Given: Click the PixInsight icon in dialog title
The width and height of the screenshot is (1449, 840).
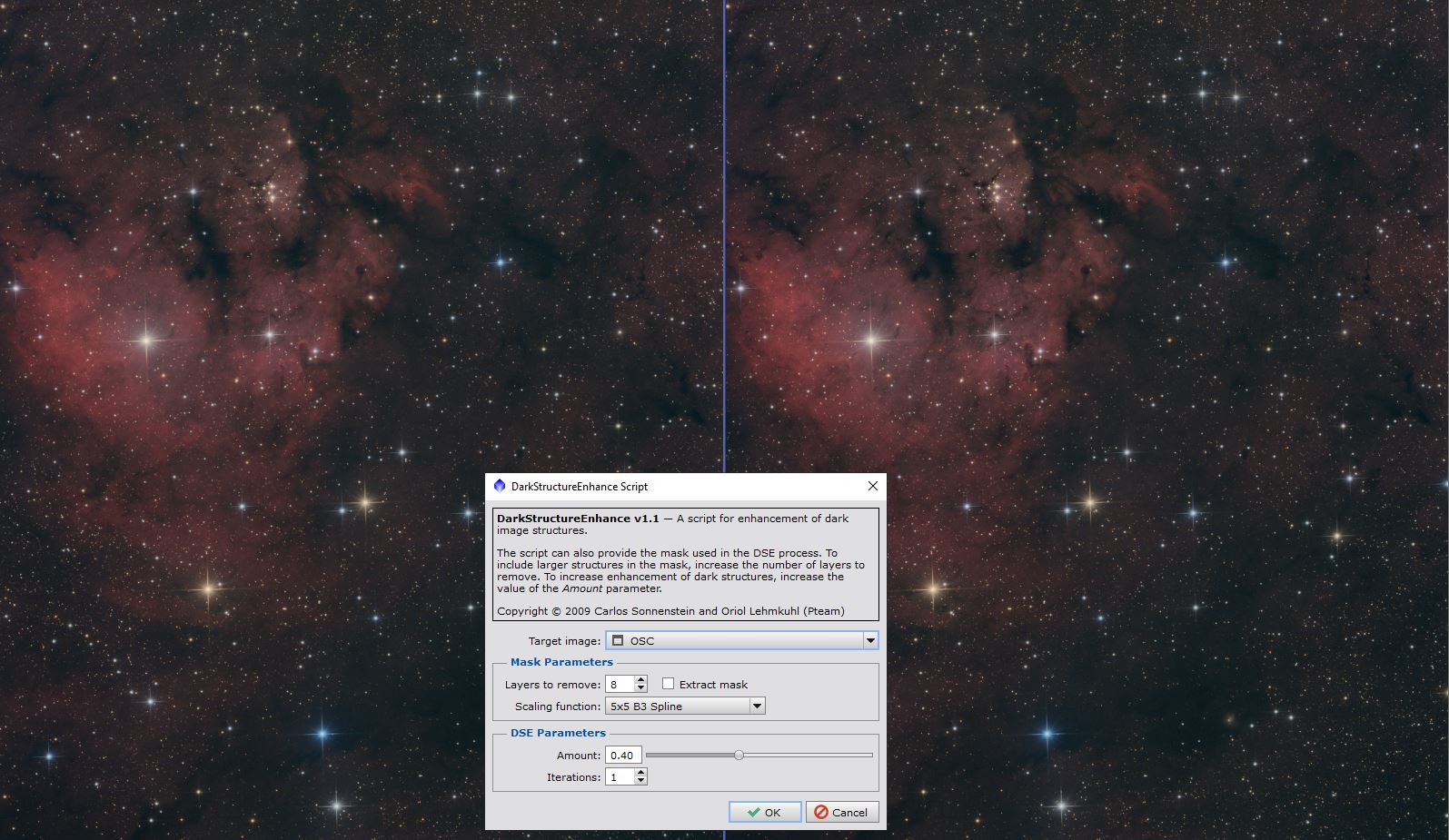Looking at the screenshot, I should tap(499, 486).
